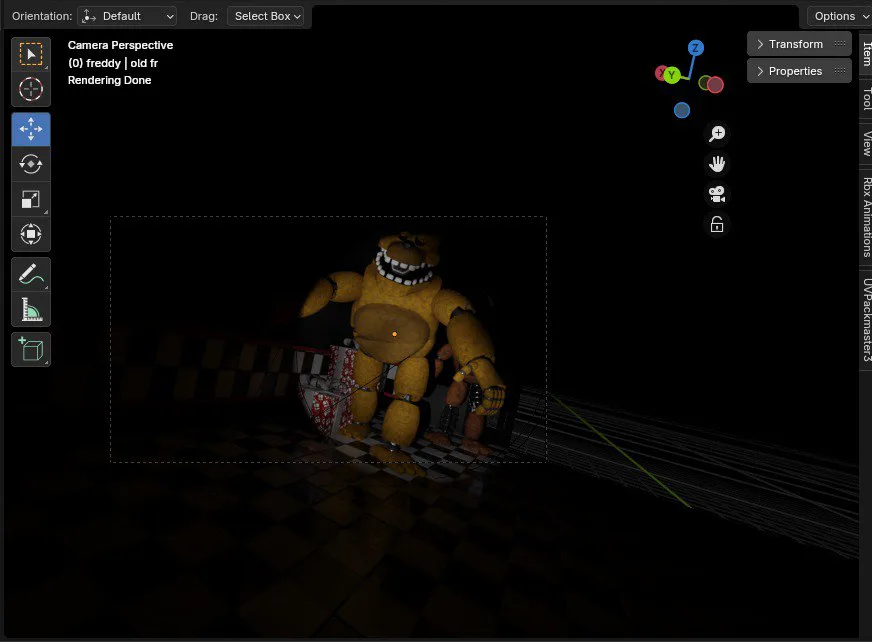The image size is (872, 642).
Task: Click the 'Rendering Done' status text
Action: click(x=110, y=80)
